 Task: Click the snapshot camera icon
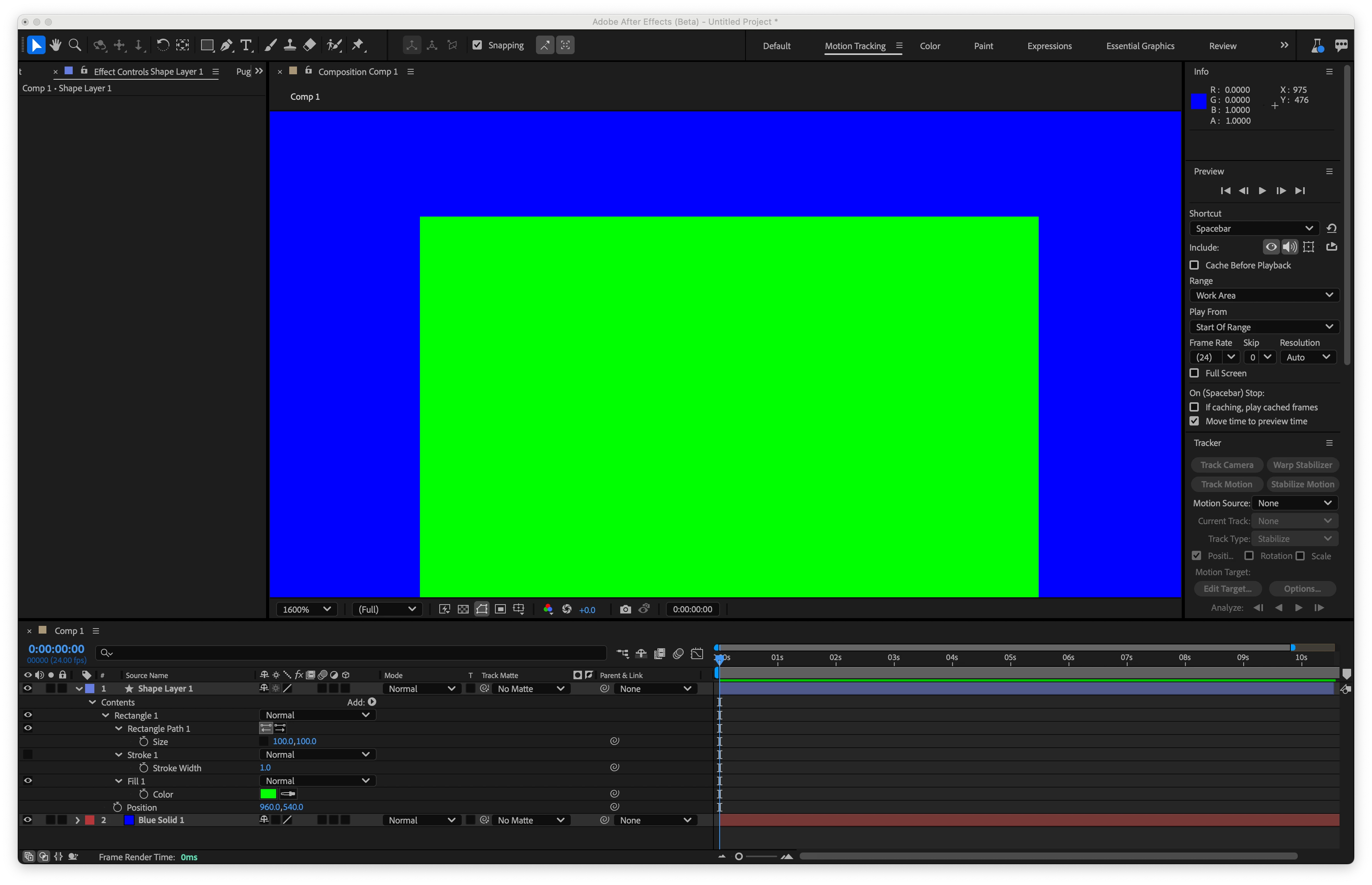coord(625,609)
